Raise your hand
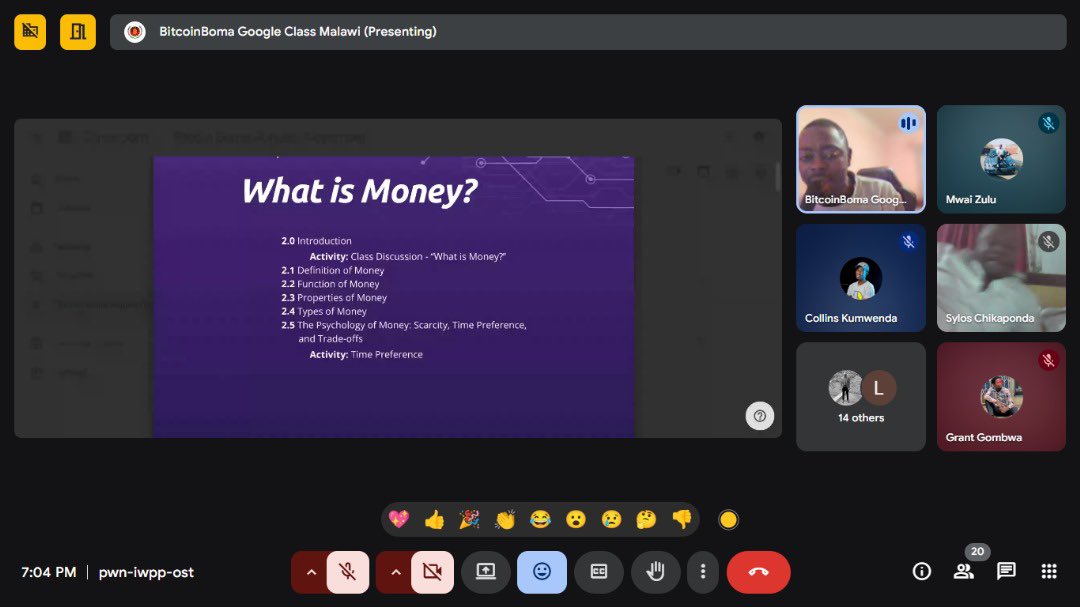Viewport: 1080px width, 607px height. tap(655, 572)
